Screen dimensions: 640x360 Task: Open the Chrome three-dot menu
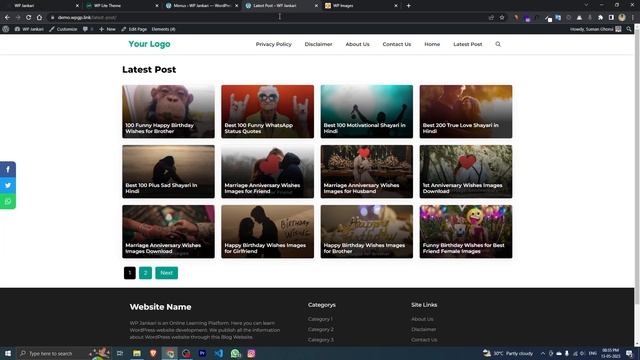633,18
